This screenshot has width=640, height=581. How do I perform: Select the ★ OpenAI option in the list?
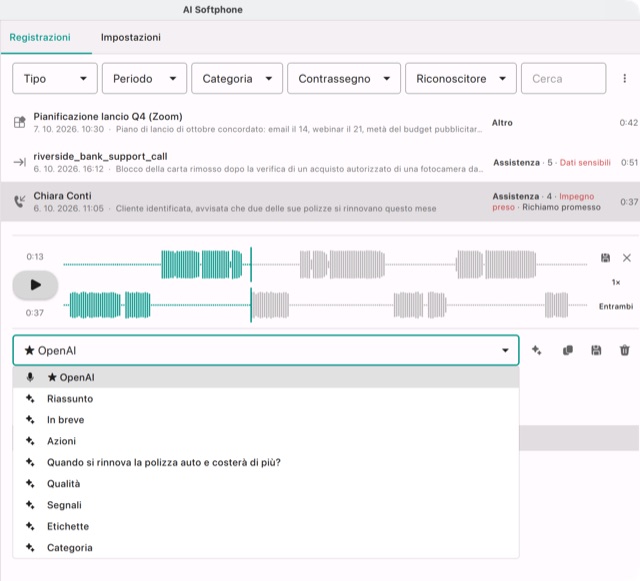pyautogui.click(x=266, y=377)
